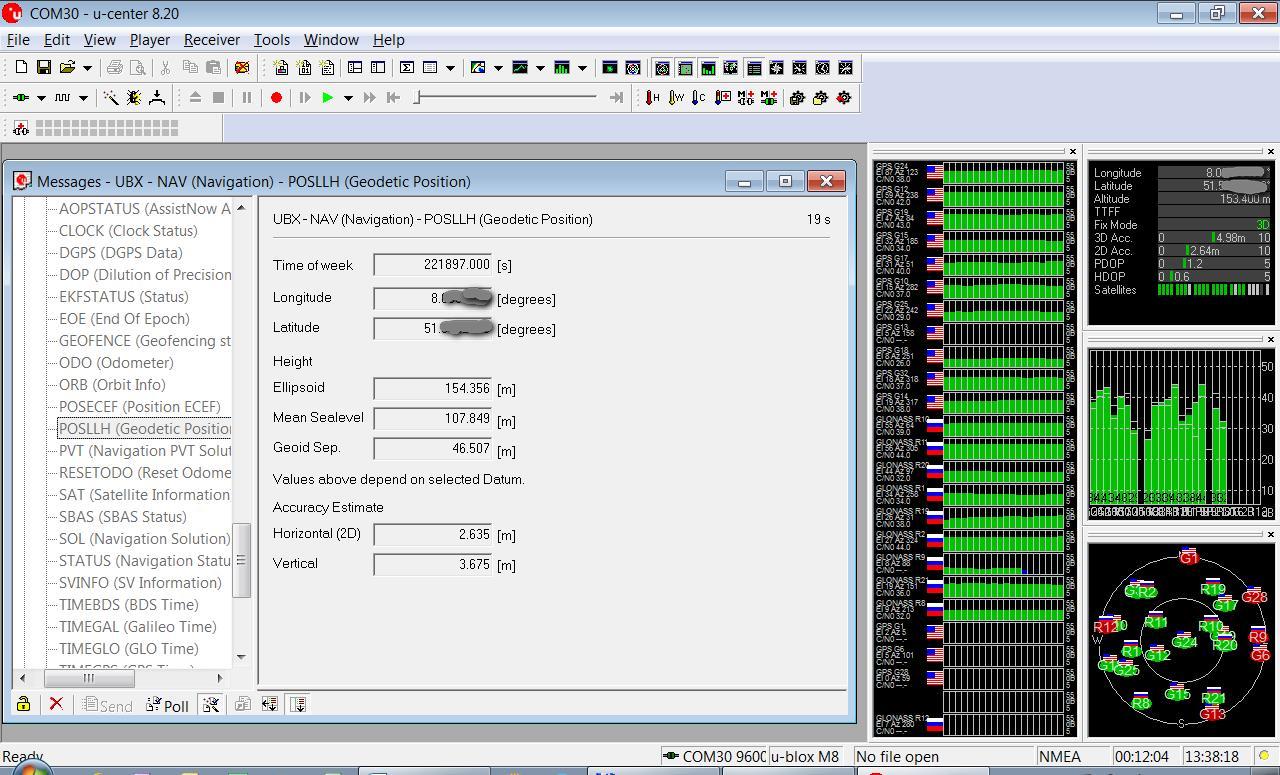Image resolution: width=1280 pixels, height=775 pixels.
Task: Click the Hotstart (H) receiver reset icon
Action: coord(652,98)
